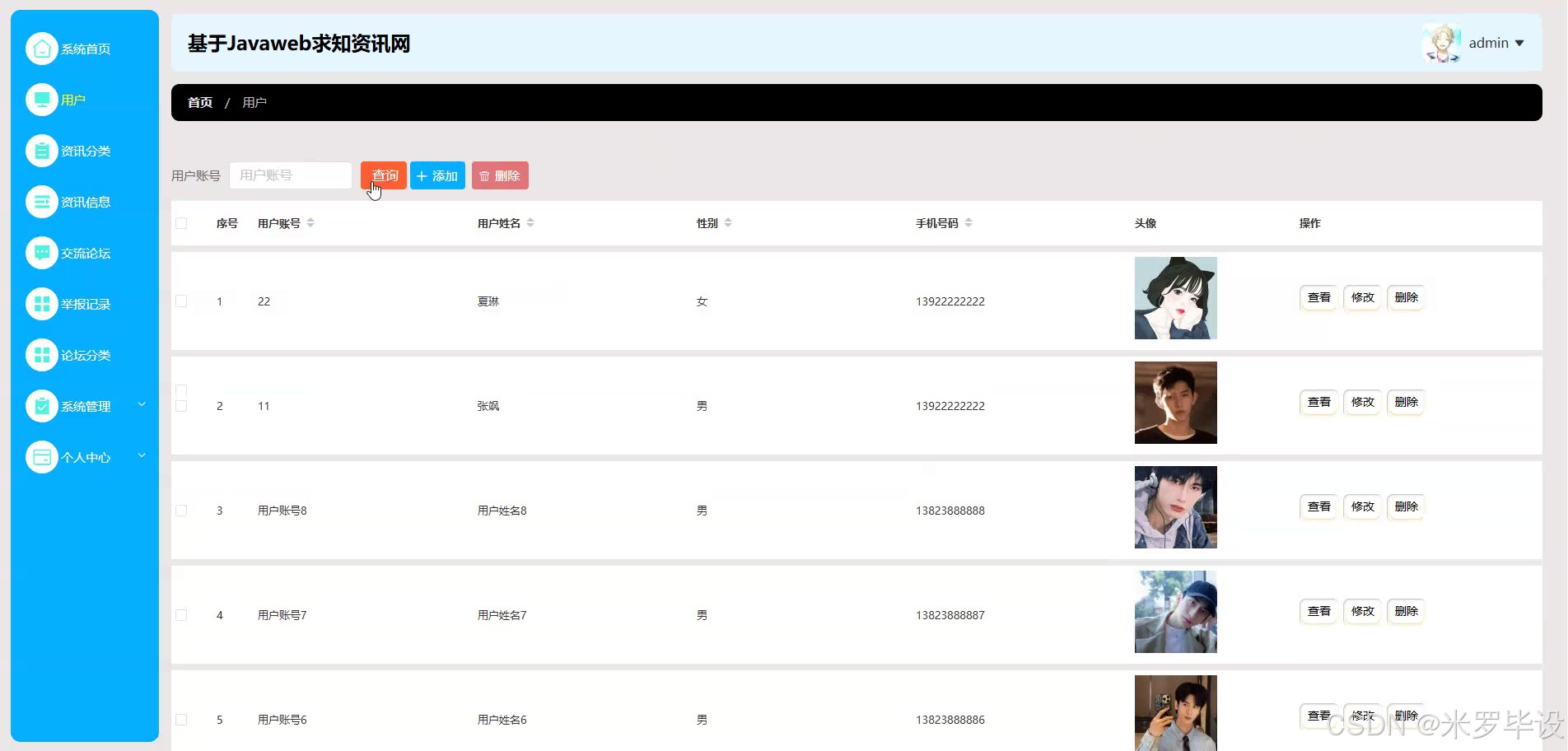The width and height of the screenshot is (1568, 751).
Task: Check the row for 用户账号6
Action: [181, 720]
